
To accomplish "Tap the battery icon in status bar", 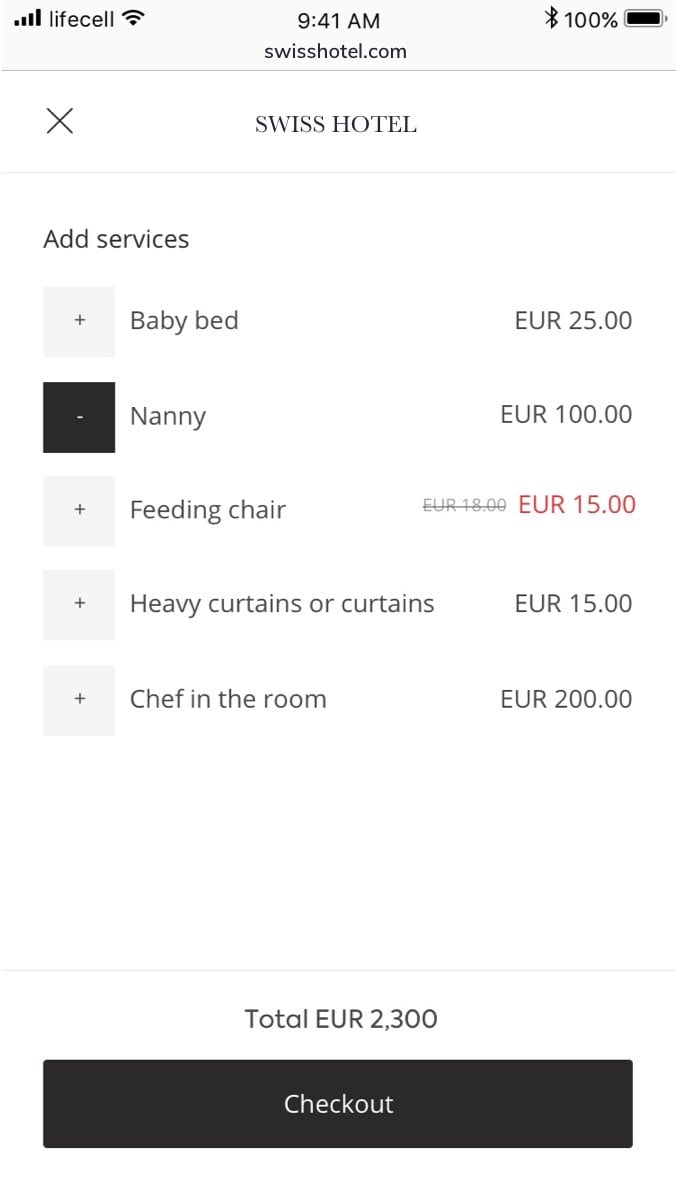I will 646,19.
